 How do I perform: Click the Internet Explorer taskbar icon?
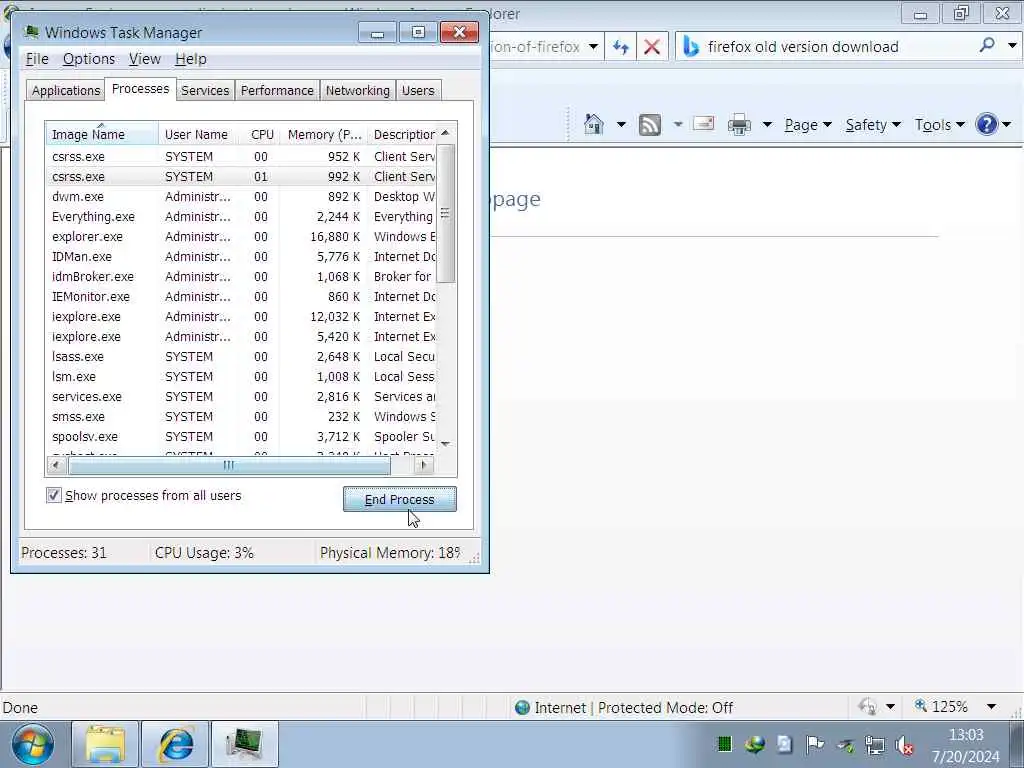[176, 744]
